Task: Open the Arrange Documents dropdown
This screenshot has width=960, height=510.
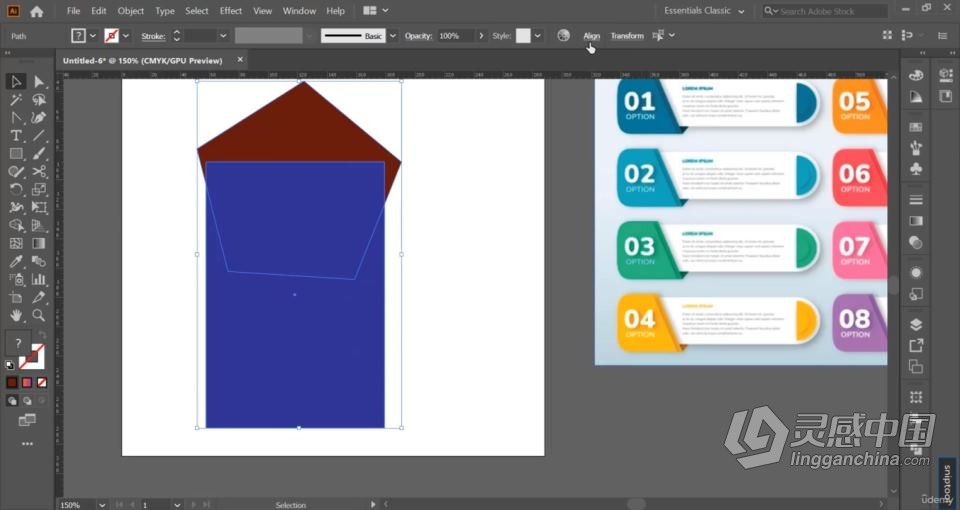Action: pos(376,11)
